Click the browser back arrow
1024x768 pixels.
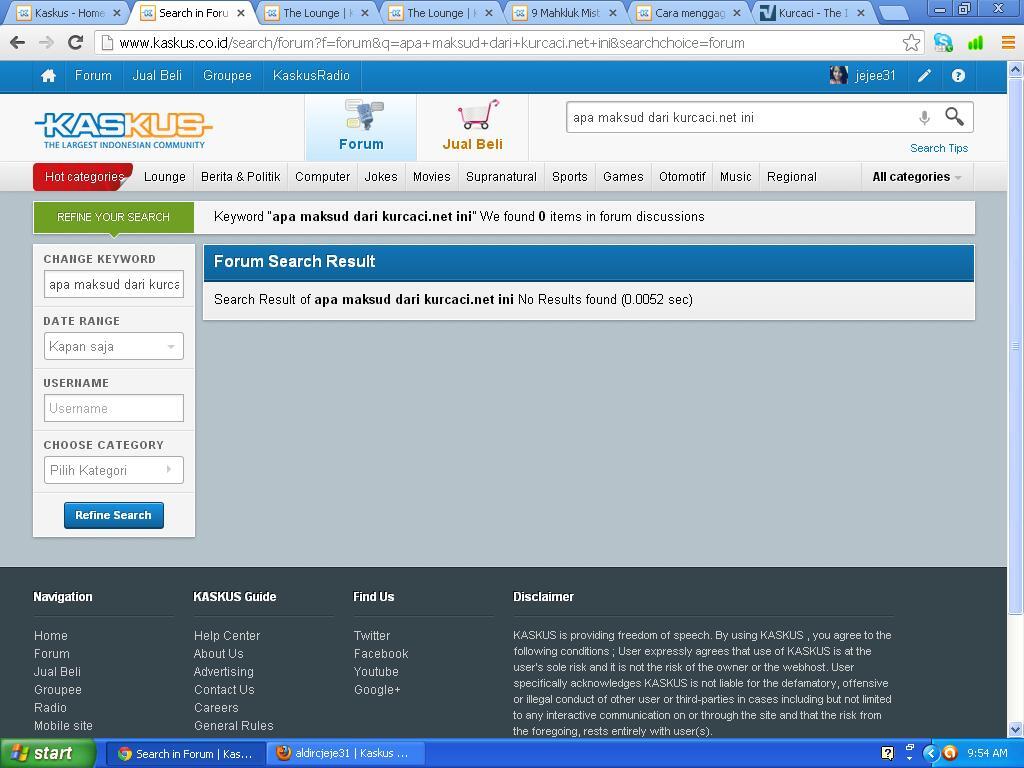pyautogui.click(x=18, y=43)
